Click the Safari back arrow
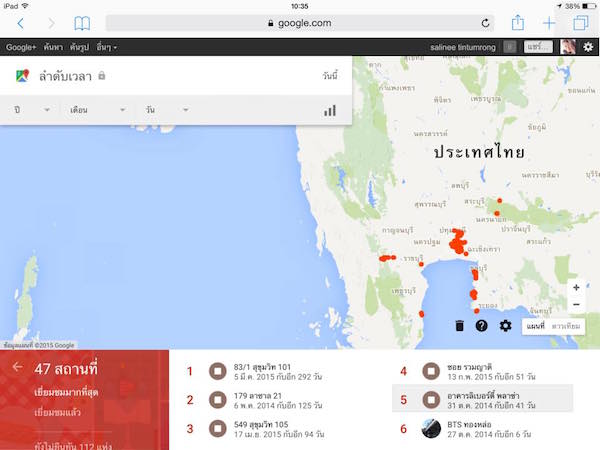This screenshot has height=450, width=600. 20,22
